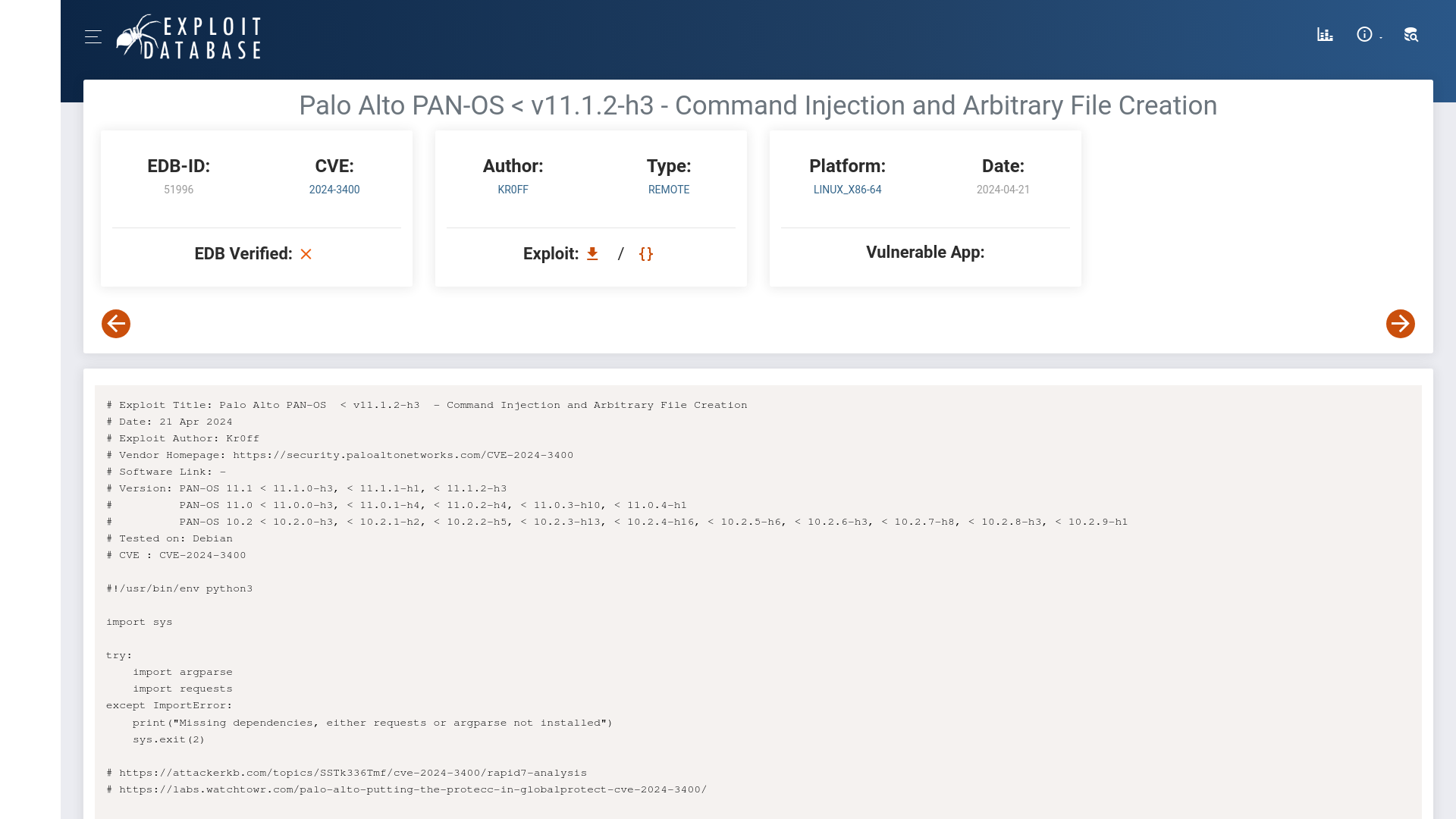
Task: Click the 'Date:' label in the info card
Action: [x=1003, y=166]
